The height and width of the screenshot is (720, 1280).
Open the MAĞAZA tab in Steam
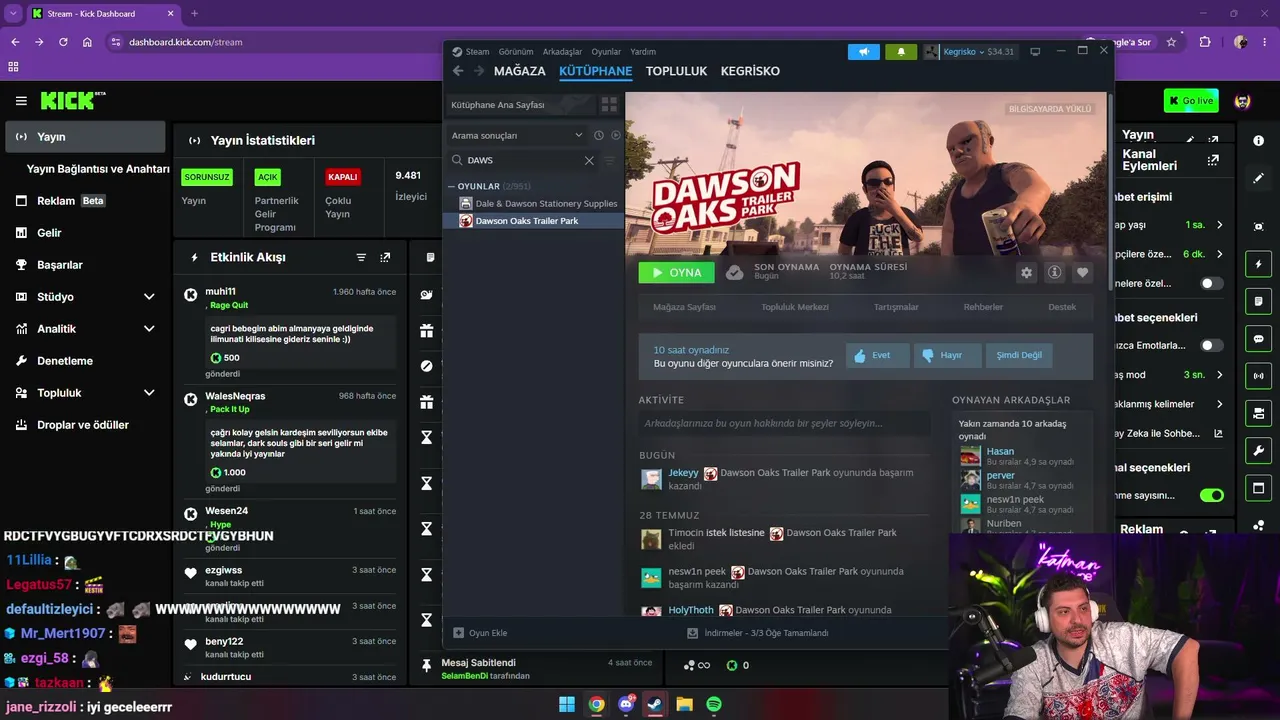[520, 71]
